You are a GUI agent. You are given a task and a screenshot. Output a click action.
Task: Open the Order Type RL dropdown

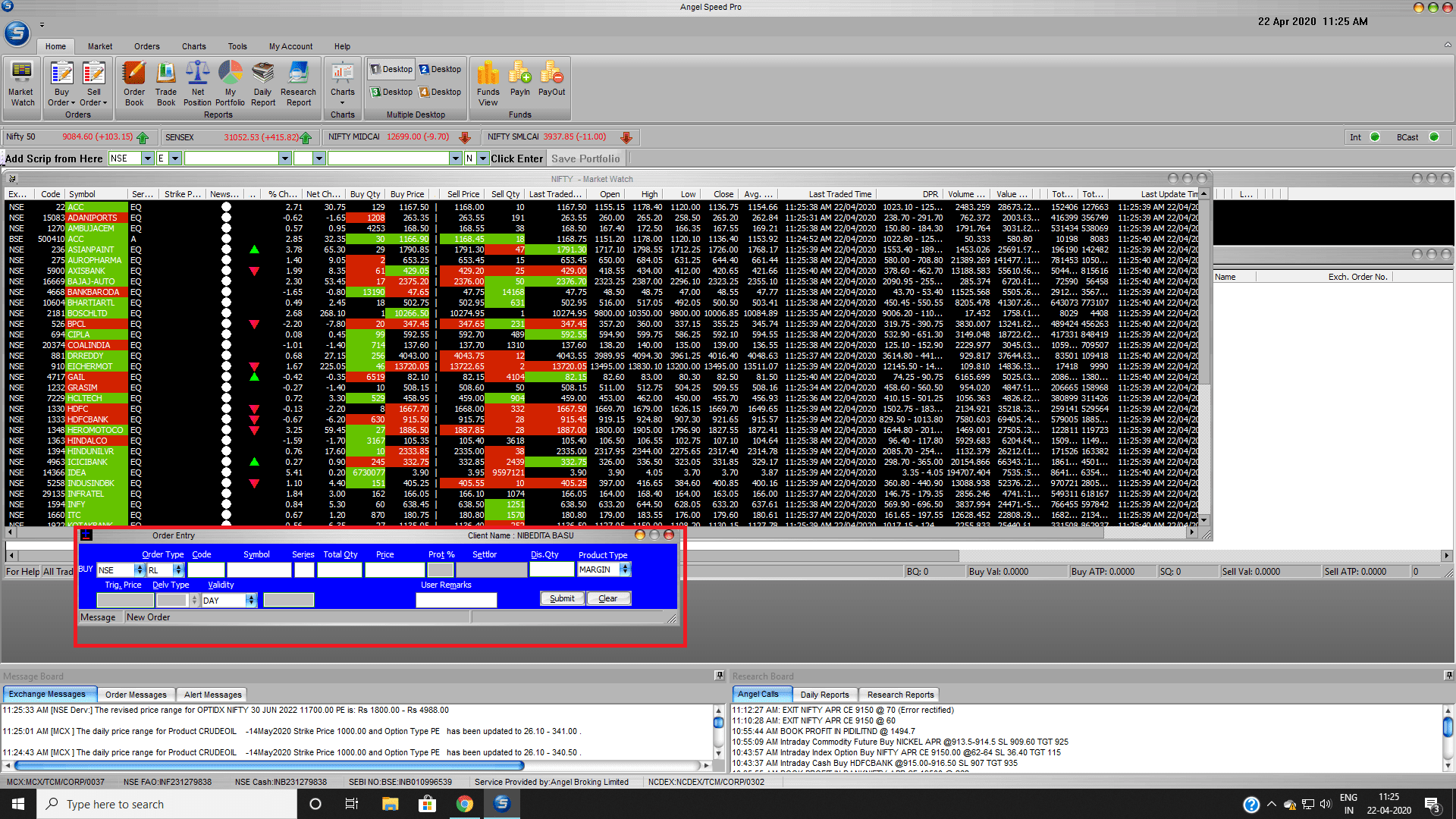178,570
